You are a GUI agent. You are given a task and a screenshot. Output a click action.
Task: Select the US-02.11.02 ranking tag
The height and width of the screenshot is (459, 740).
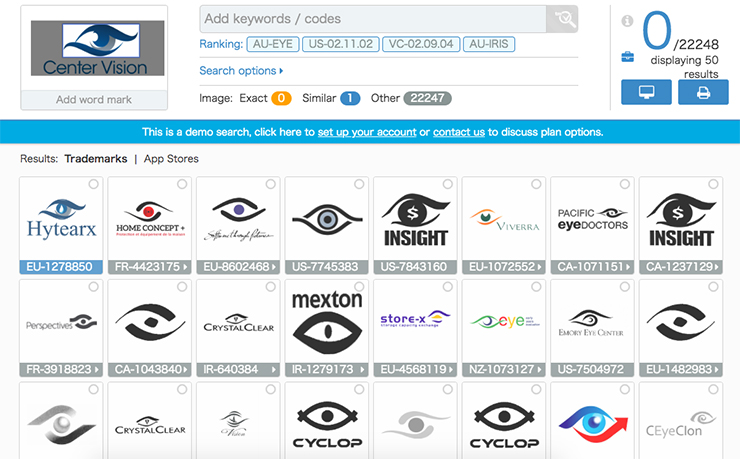click(x=341, y=44)
